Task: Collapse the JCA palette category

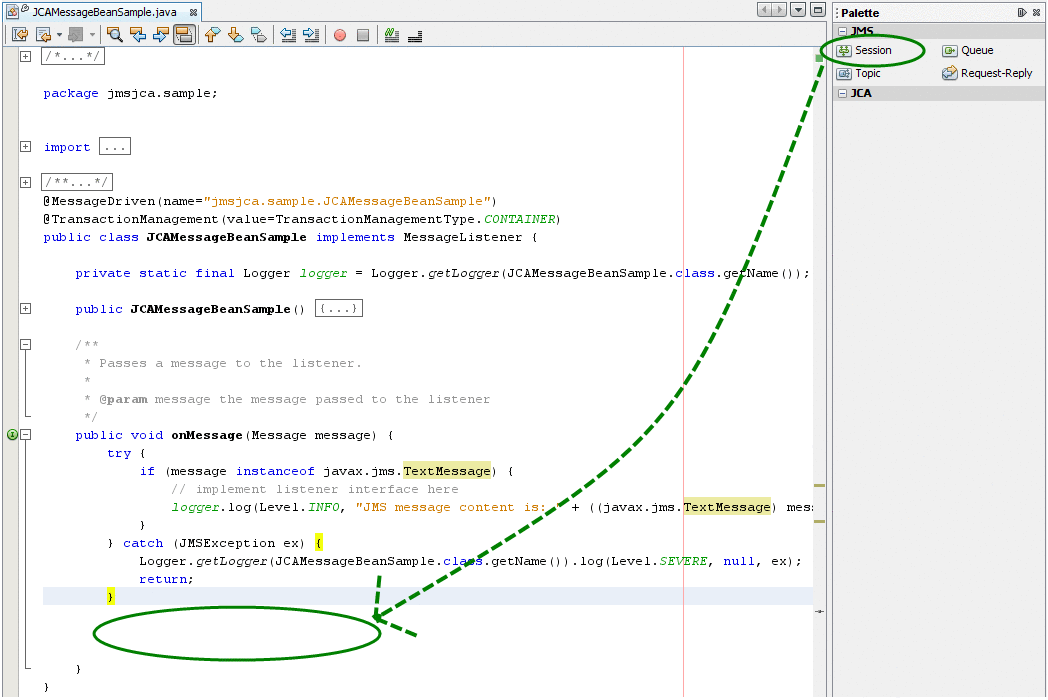Action: click(x=842, y=93)
